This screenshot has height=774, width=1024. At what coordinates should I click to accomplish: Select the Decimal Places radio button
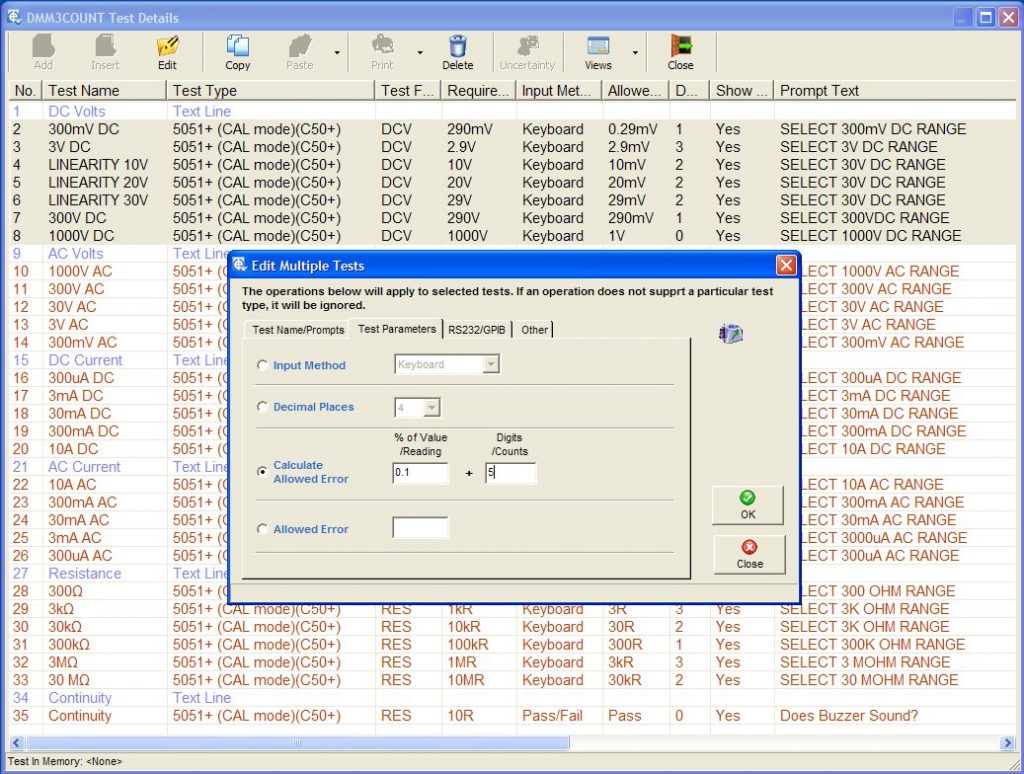coord(263,408)
